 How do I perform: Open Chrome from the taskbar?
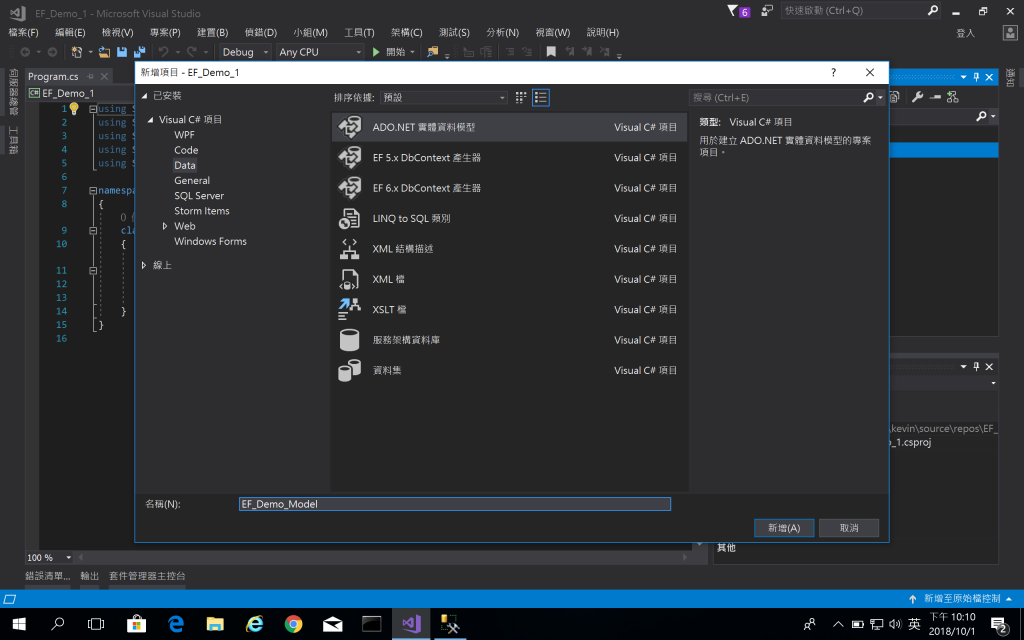click(x=293, y=624)
